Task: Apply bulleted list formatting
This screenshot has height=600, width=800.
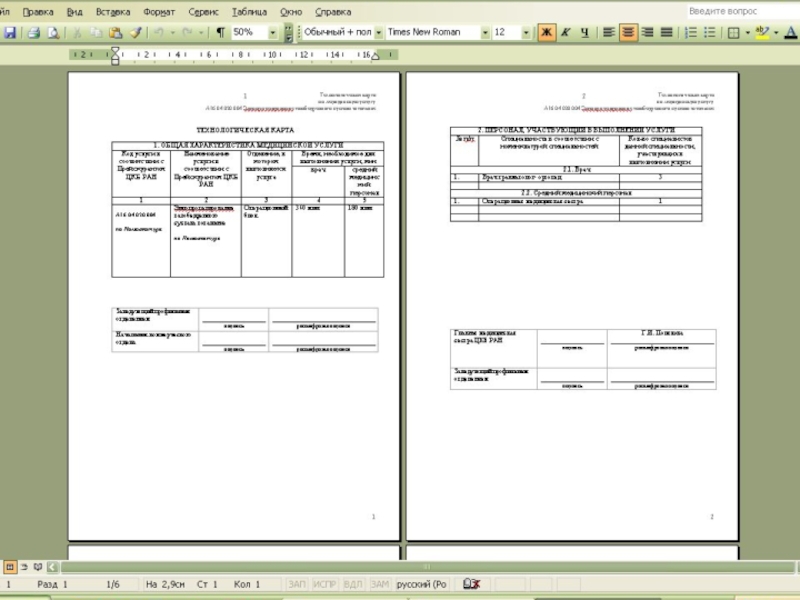Action: point(710,33)
